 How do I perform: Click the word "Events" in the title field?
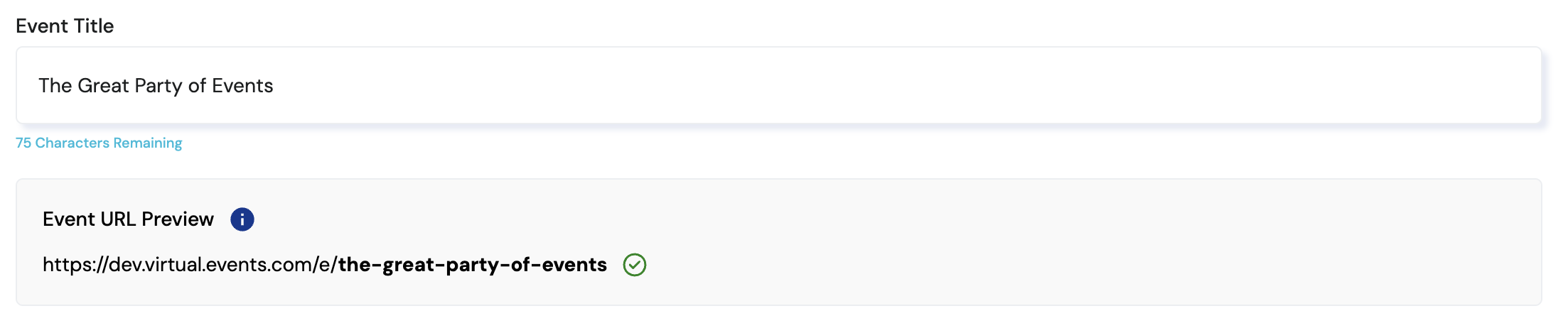(x=242, y=86)
